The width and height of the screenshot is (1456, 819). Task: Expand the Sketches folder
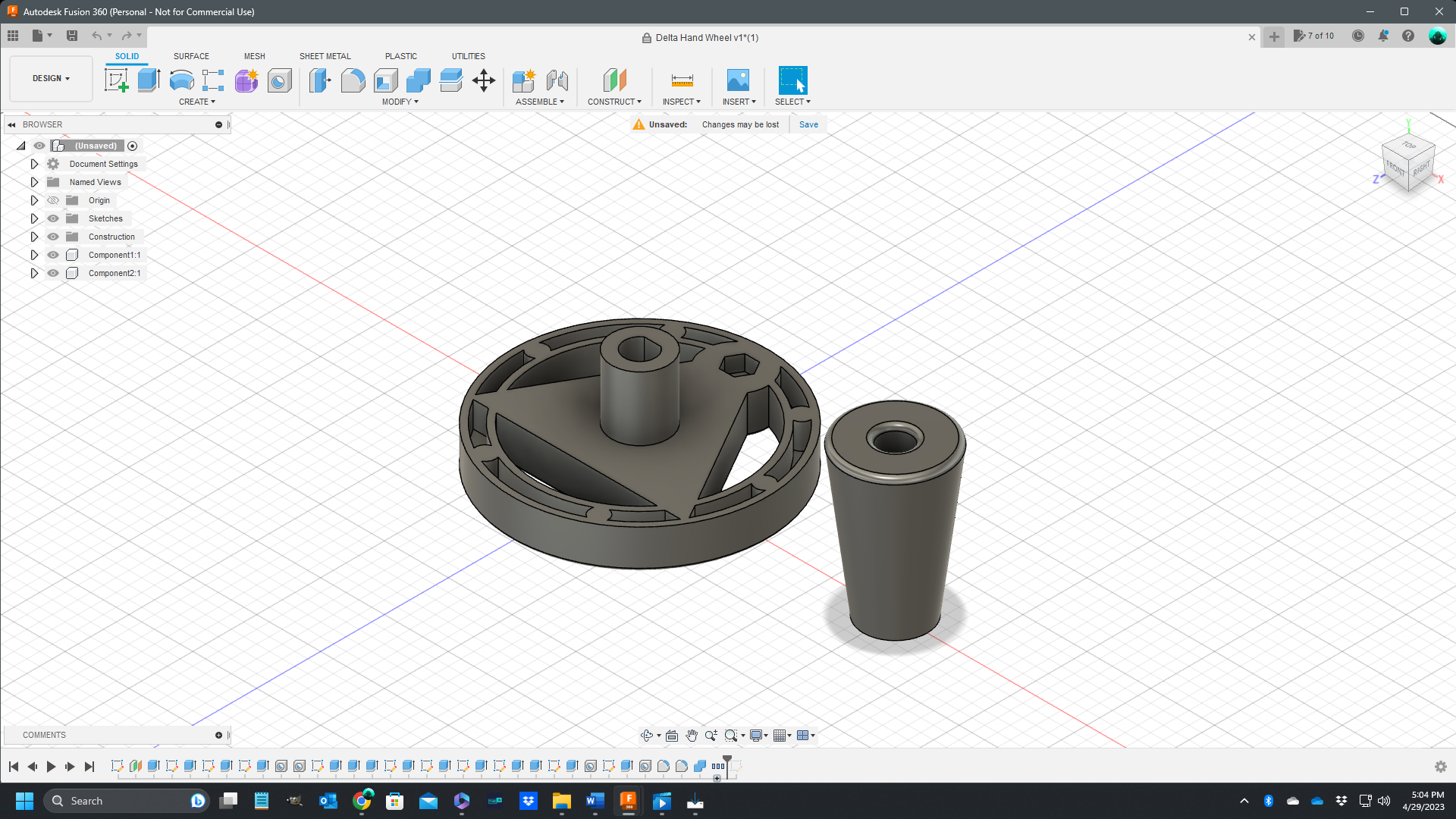34,218
